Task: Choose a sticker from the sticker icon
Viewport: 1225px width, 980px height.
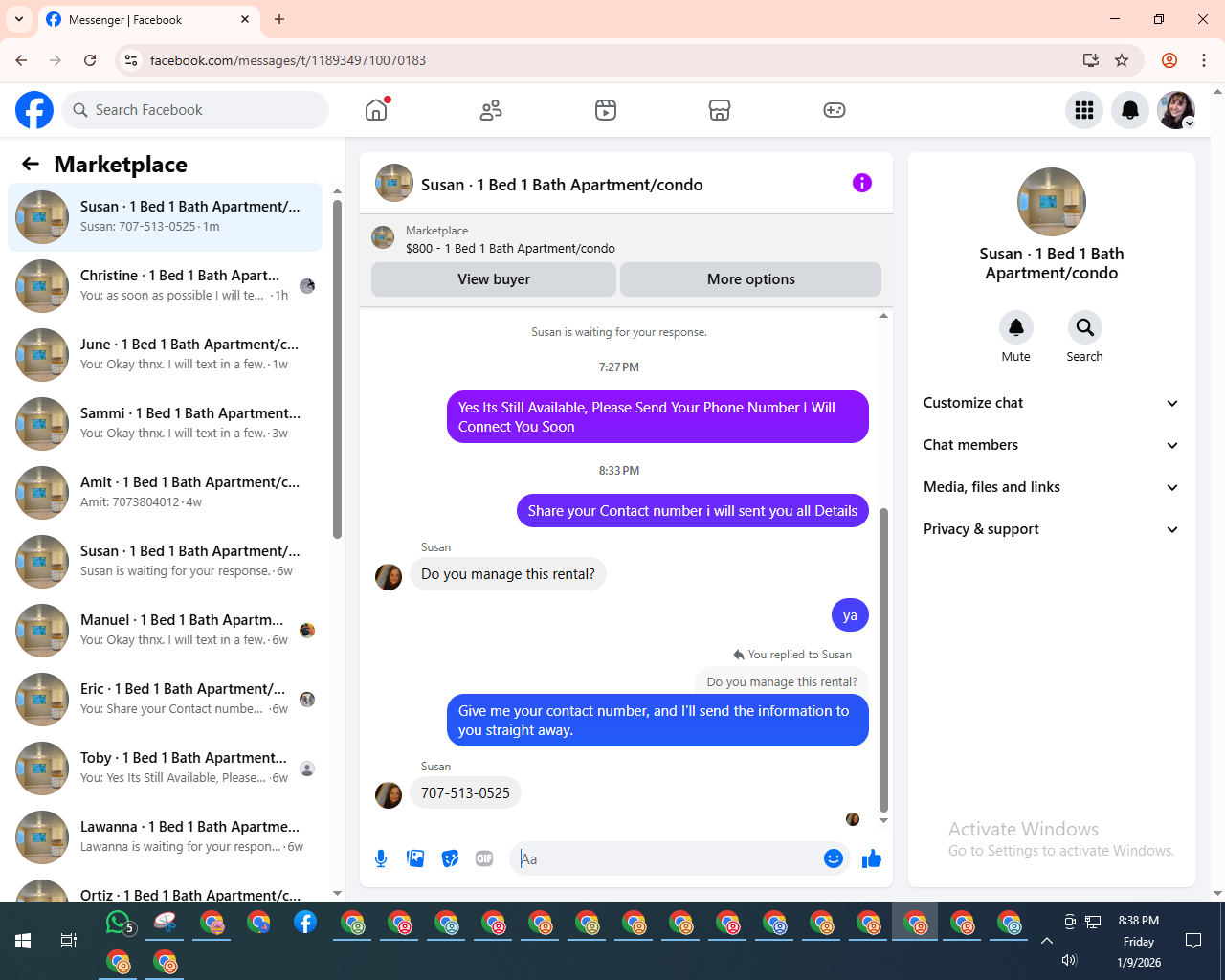Action: pos(450,858)
